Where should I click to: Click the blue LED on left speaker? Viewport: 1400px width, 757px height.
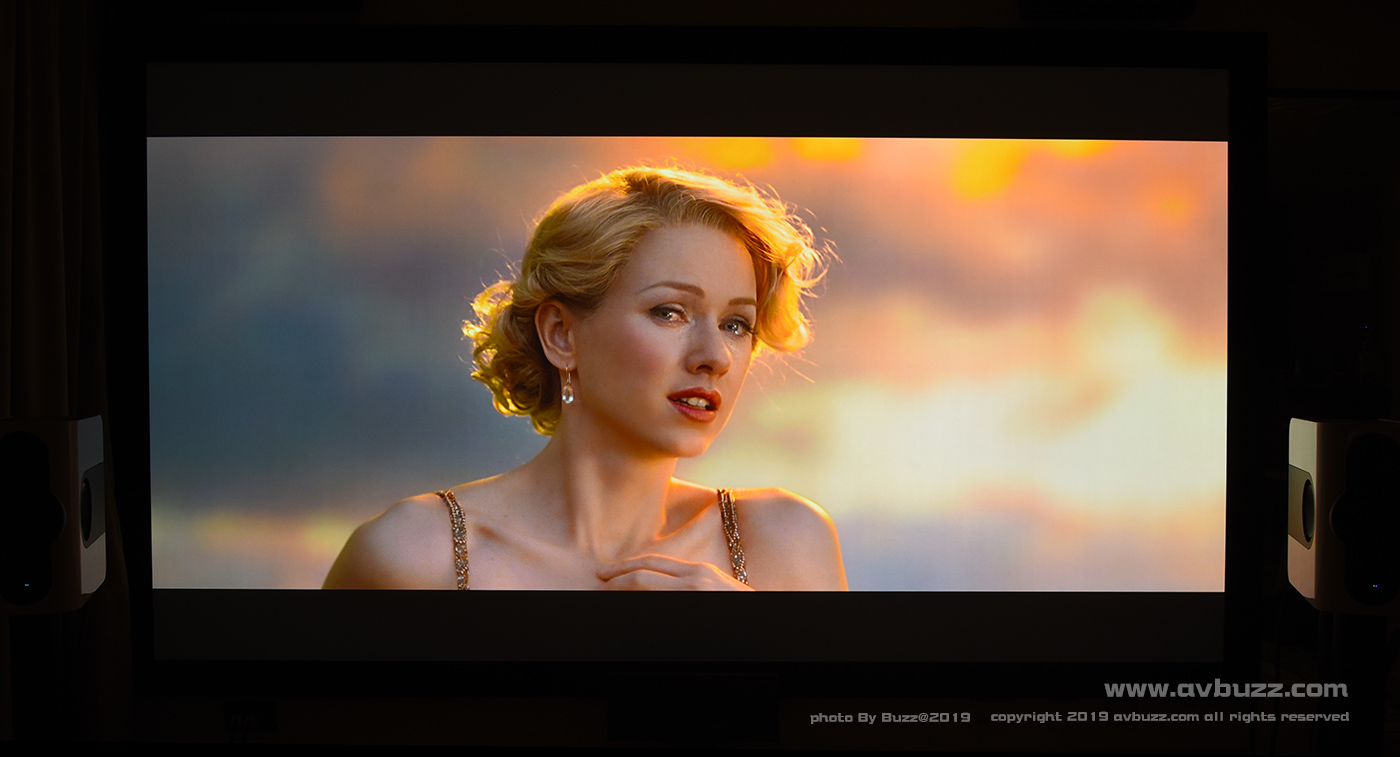[x=27, y=586]
